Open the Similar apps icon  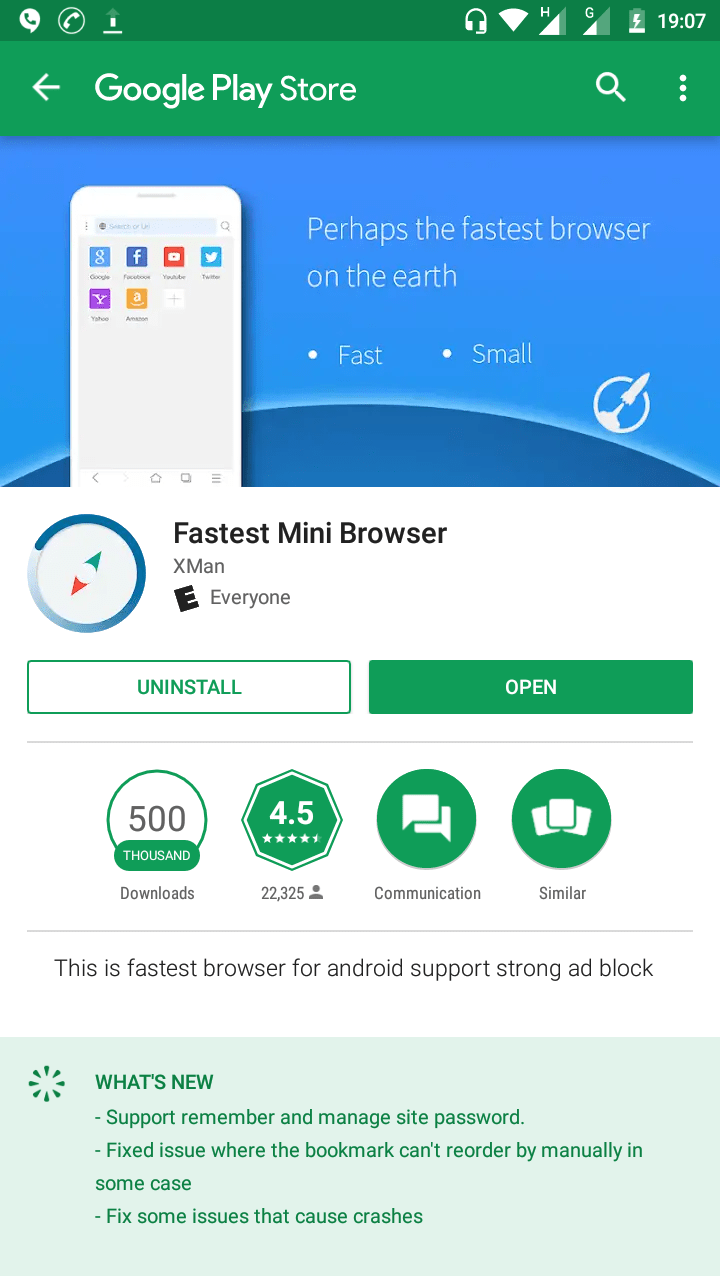pyautogui.click(x=562, y=820)
